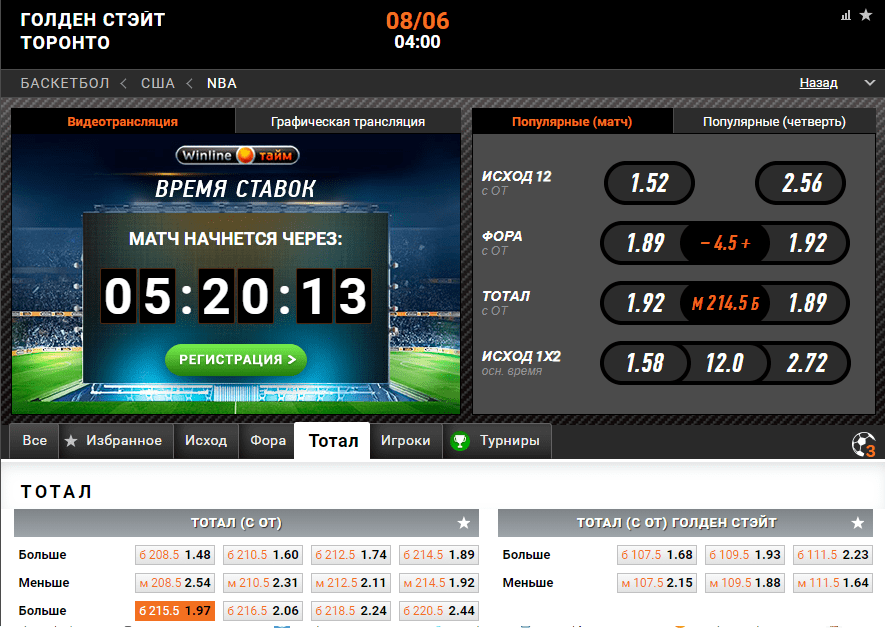Viewport: 885px width, 629px height.
Task: Expand the dropdown chevron next to Назад
Action: point(870,83)
